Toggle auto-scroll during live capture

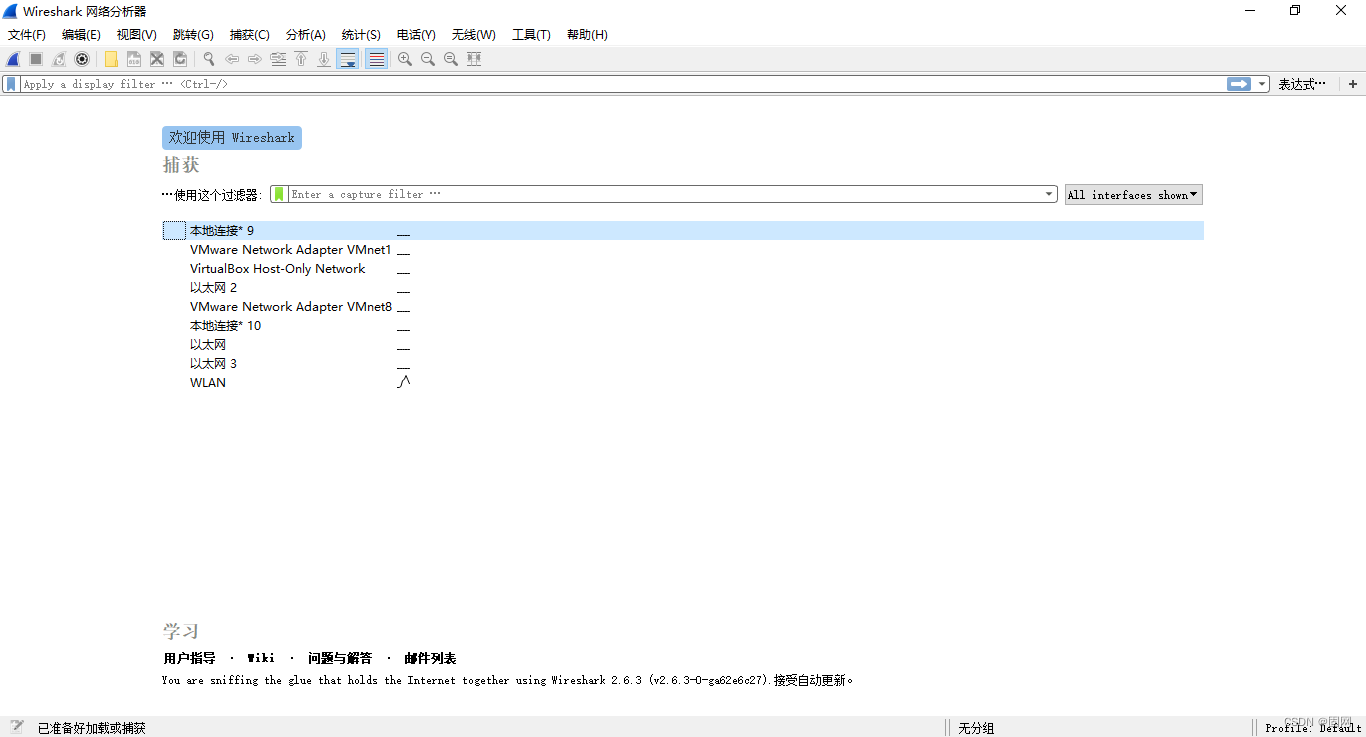(348, 59)
